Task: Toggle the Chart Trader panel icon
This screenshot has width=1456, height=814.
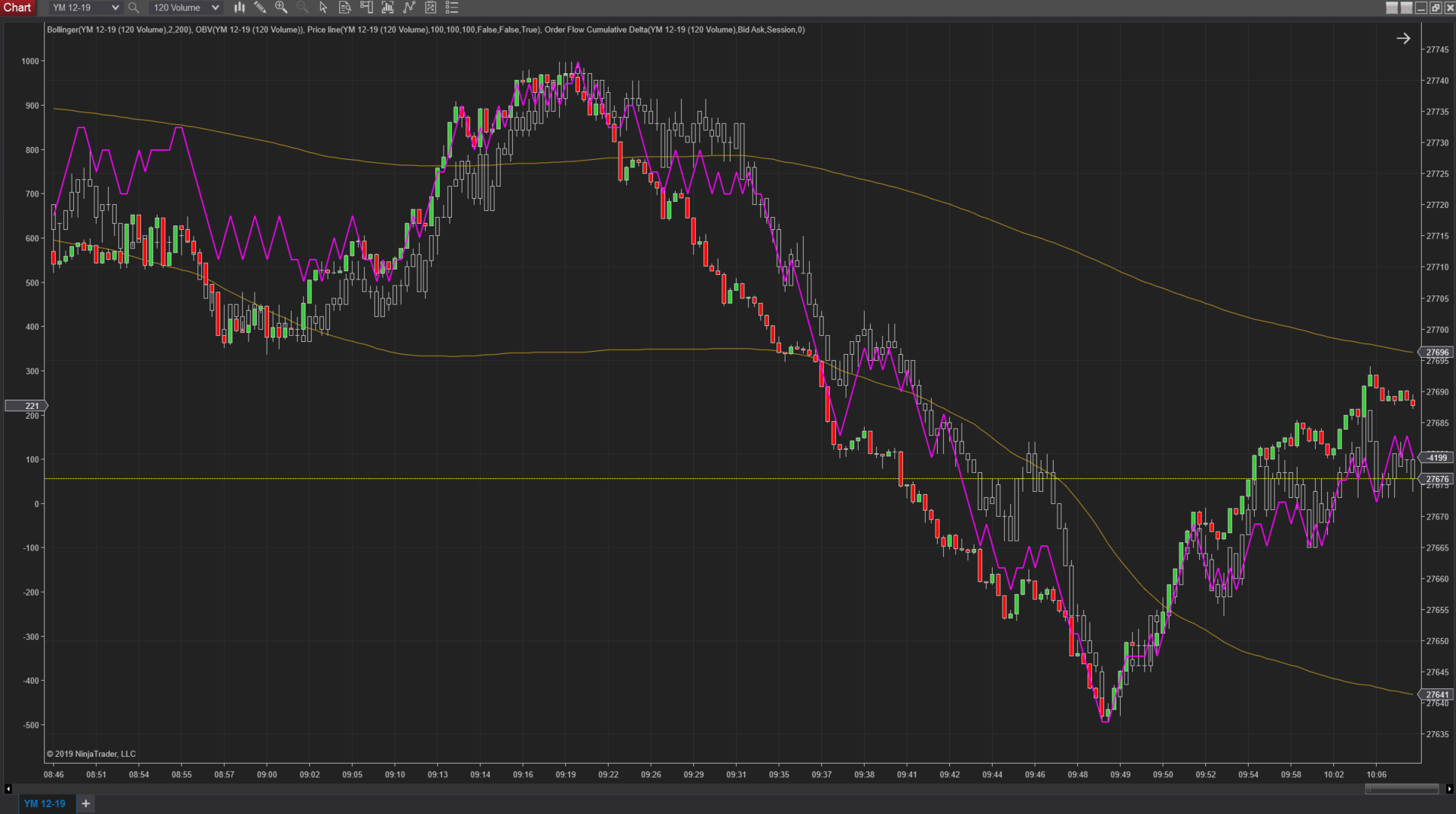Action: click(366, 8)
